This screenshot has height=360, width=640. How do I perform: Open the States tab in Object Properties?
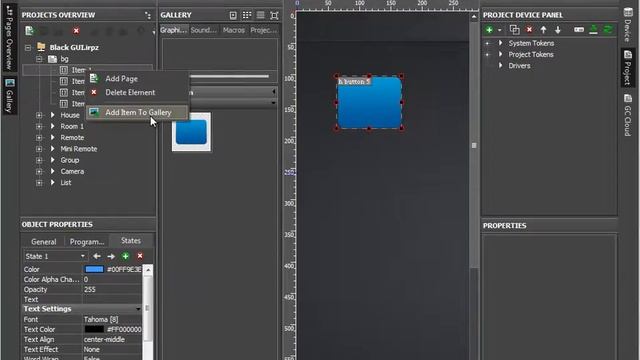[x=131, y=241]
